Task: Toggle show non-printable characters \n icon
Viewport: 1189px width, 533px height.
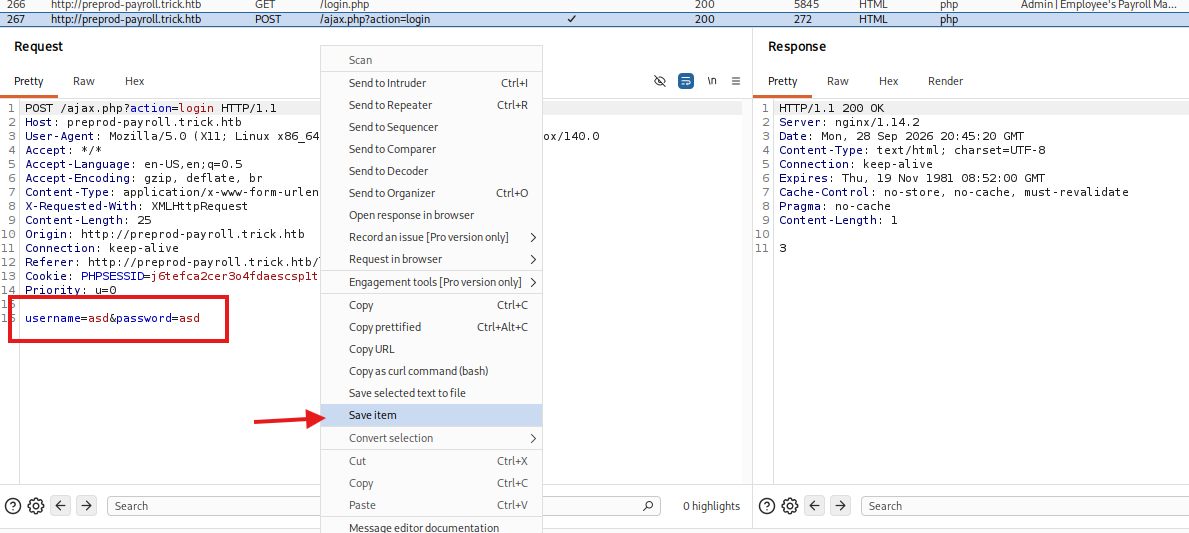Action: [x=711, y=81]
